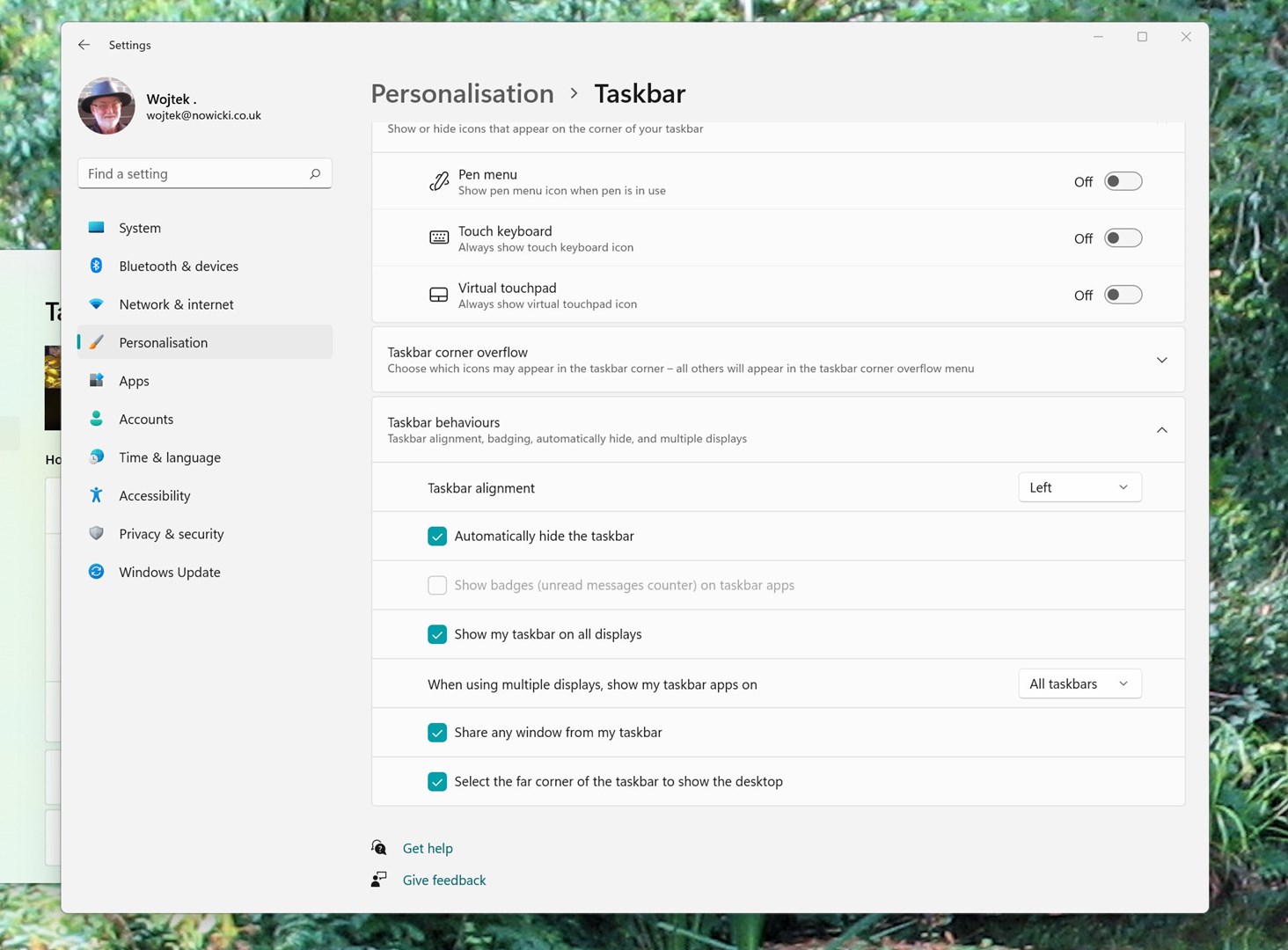Viewport: 1288px width, 950px height.
Task: Select Accessibility in the sidebar
Action: 205,495
